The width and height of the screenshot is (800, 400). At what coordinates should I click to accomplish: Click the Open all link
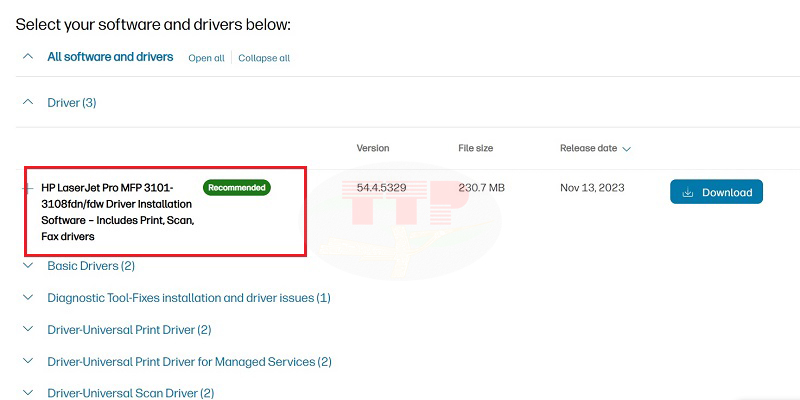[x=206, y=58]
